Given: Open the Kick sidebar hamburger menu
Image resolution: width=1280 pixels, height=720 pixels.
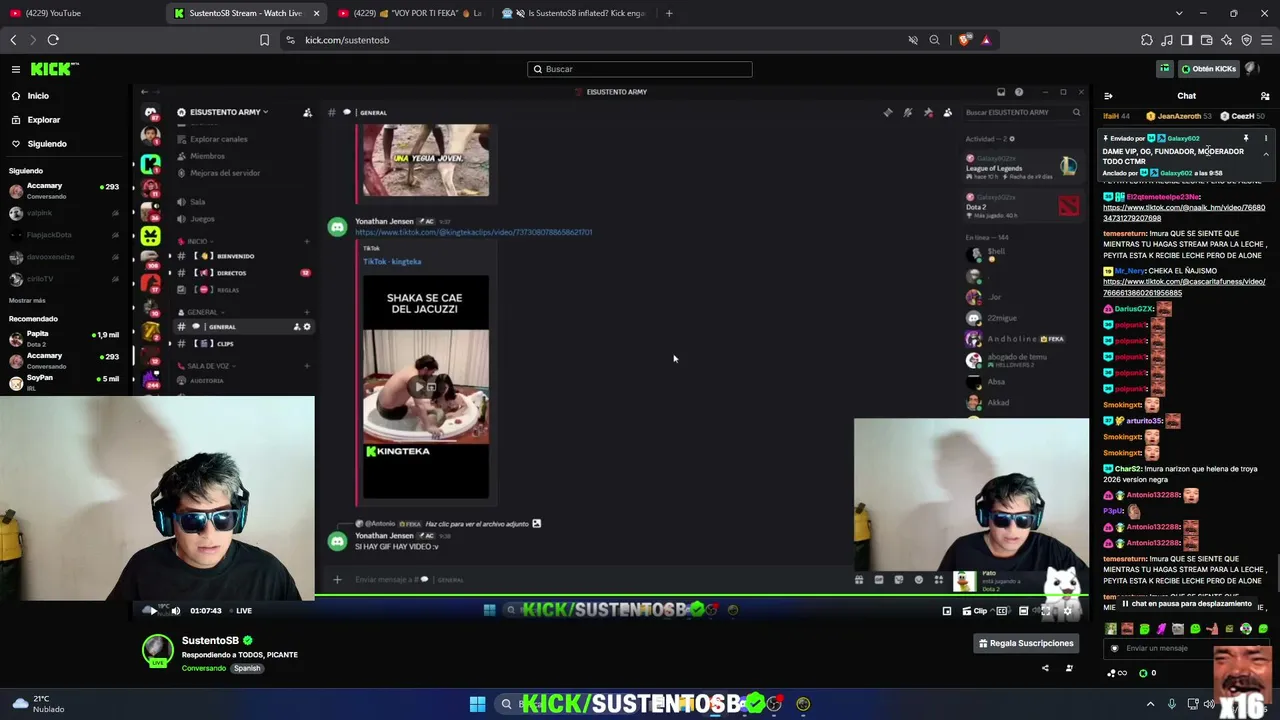Looking at the screenshot, I should coord(16,69).
